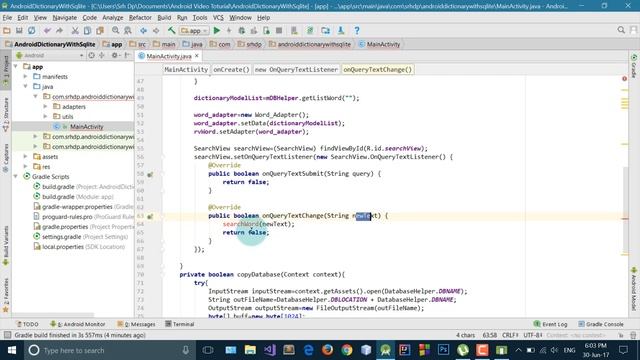The height and width of the screenshot is (360, 640).
Task: Collapse the Gradle Scripts node
Action: point(16,177)
